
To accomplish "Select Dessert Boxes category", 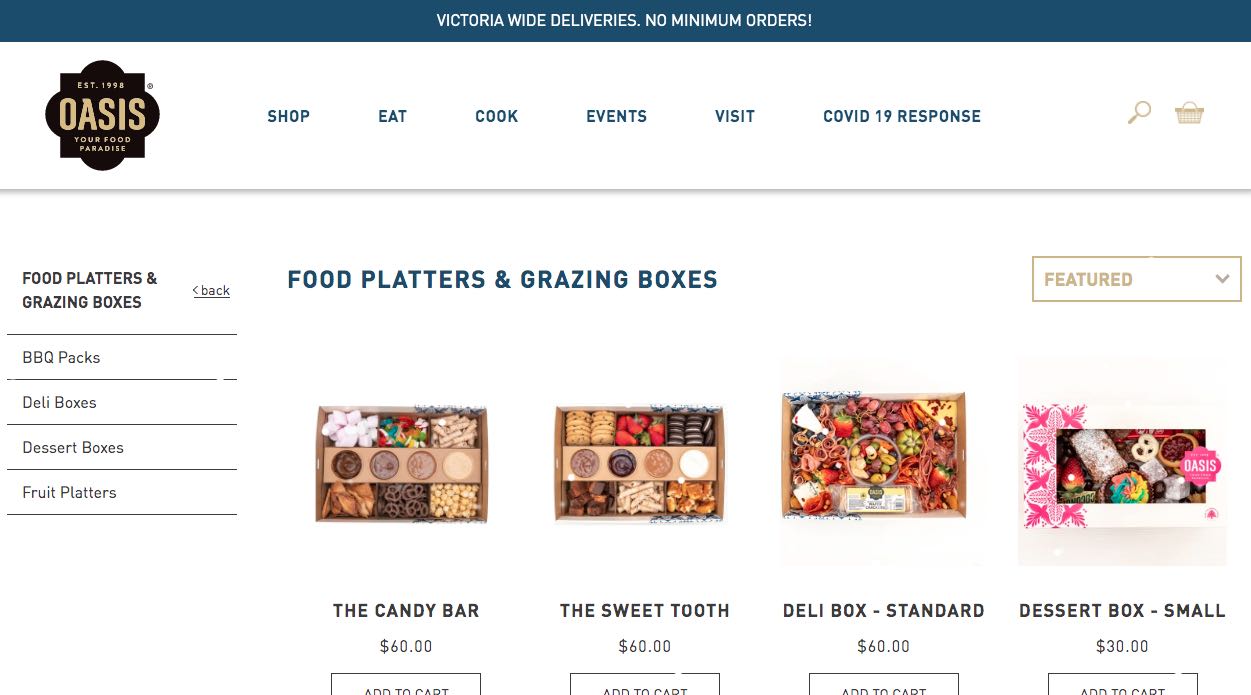I will [x=73, y=447].
